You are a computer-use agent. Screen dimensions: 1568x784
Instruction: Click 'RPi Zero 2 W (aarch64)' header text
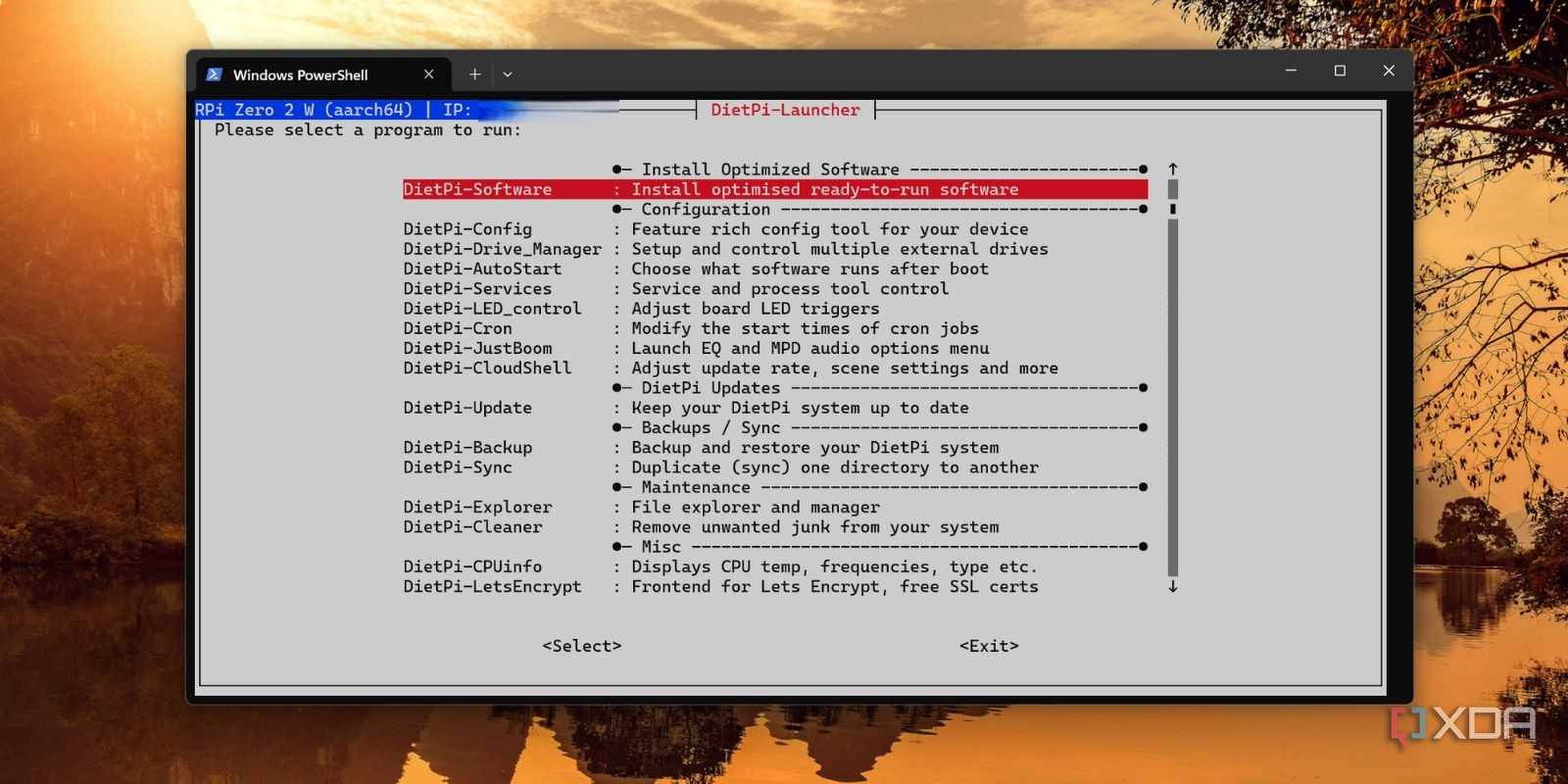click(304, 110)
